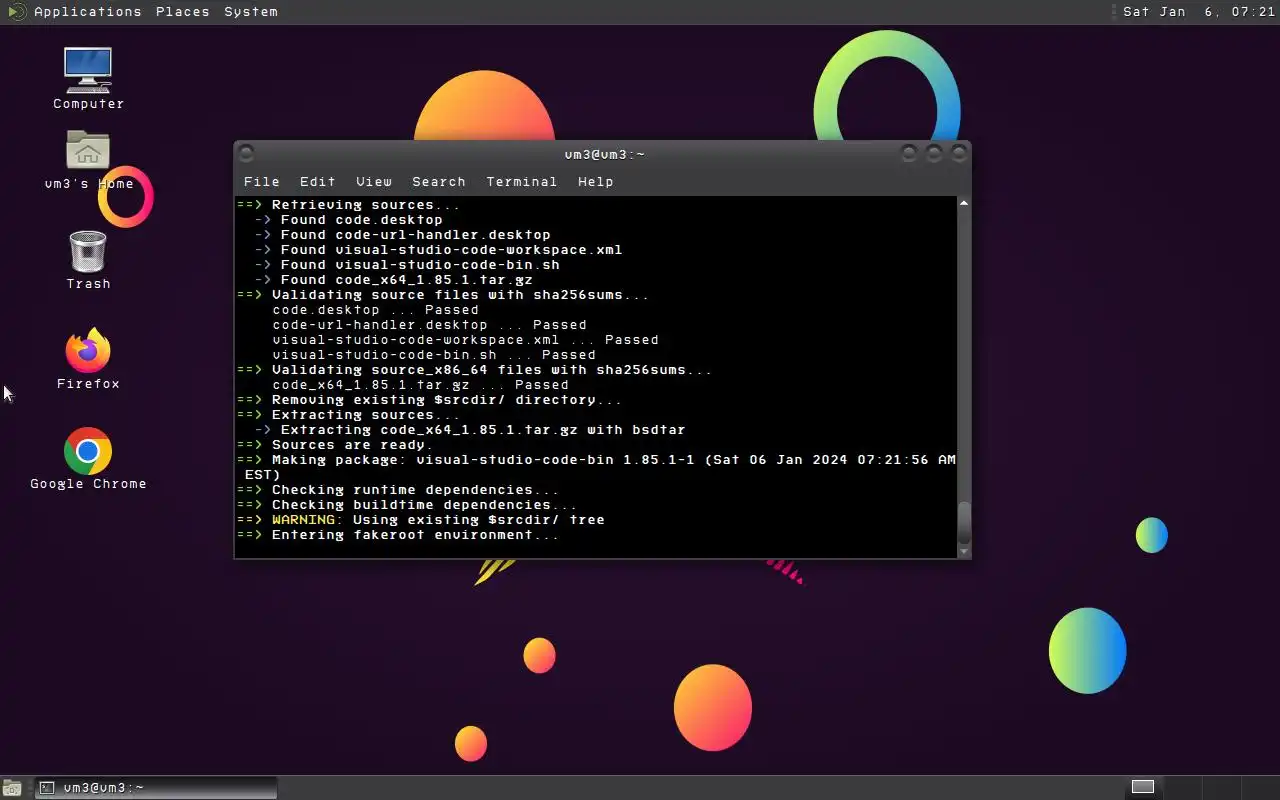Close the terminal window
The image size is (1280, 800).
click(x=959, y=153)
